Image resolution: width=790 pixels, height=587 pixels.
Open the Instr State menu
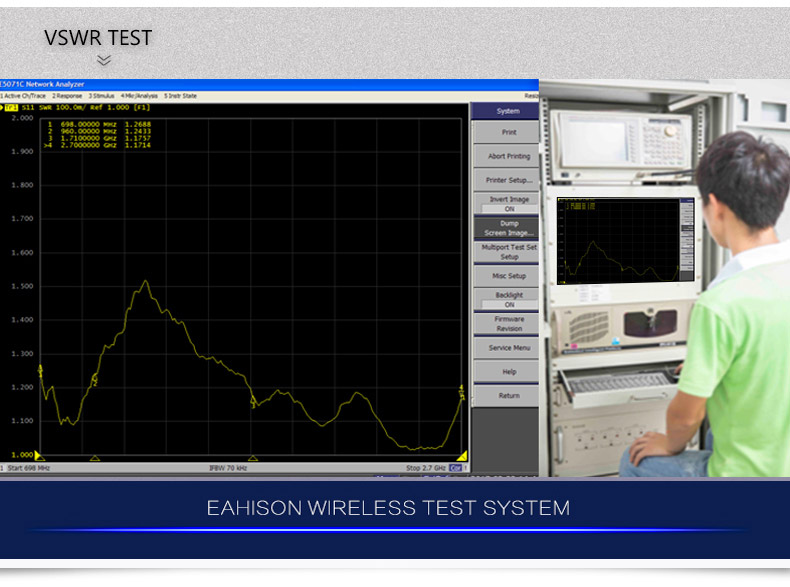(181, 96)
